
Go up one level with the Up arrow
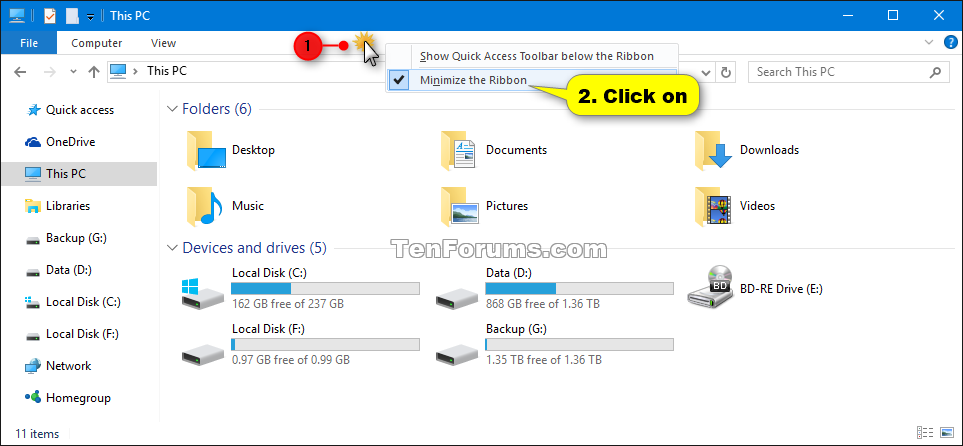coord(93,72)
